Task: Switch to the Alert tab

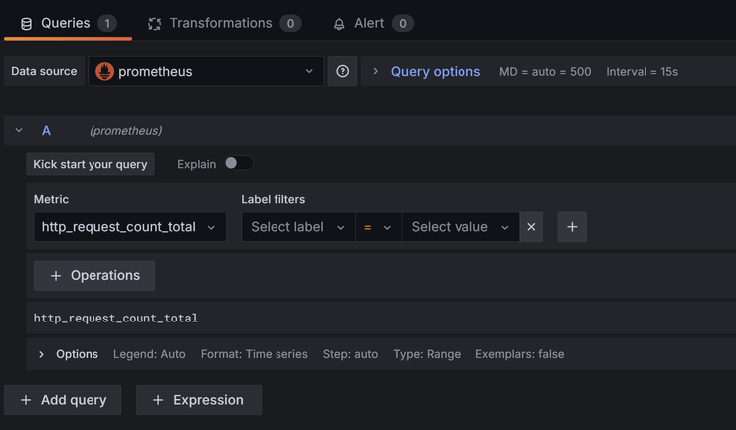Action: [x=369, y=23]
